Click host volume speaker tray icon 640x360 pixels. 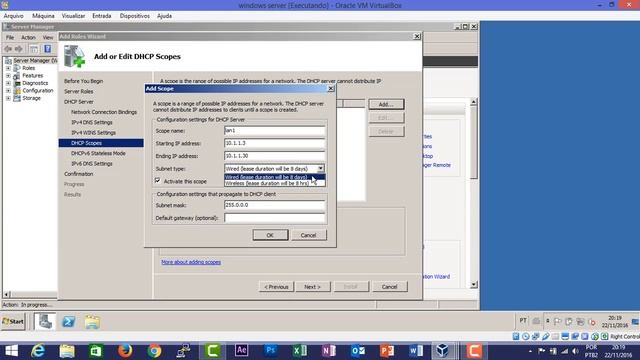[575, 351]
